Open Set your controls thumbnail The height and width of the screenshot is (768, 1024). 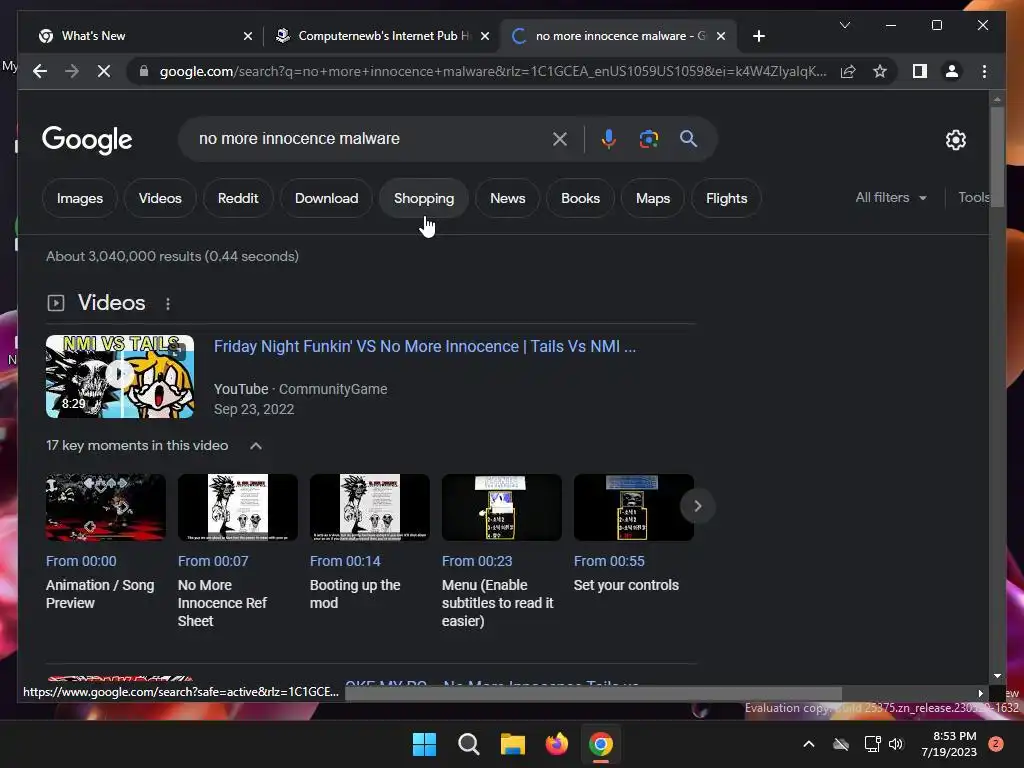[x=633, y=507]
